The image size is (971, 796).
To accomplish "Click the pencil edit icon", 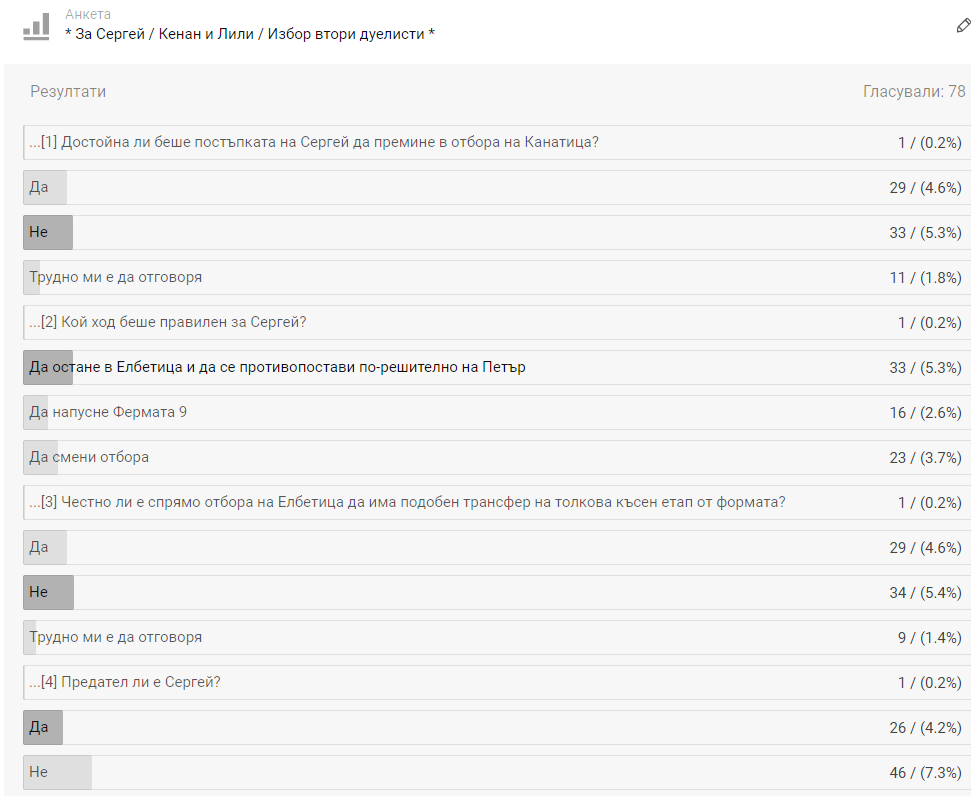I will click(x=963, y=26).
